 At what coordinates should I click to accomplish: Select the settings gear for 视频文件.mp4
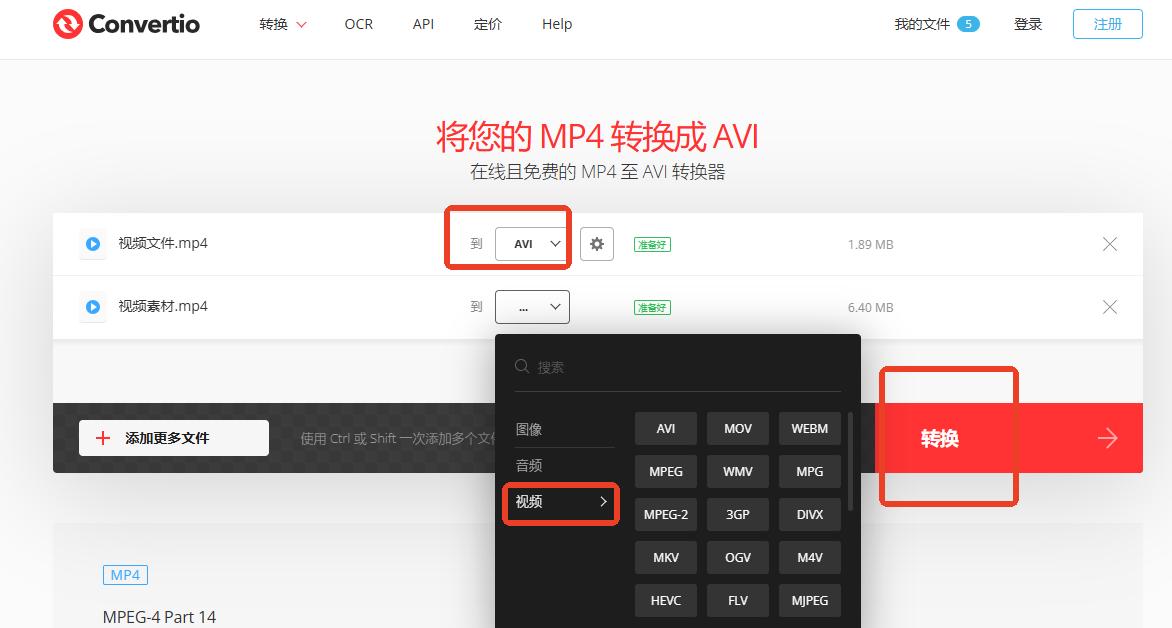(x=597, y=243)
